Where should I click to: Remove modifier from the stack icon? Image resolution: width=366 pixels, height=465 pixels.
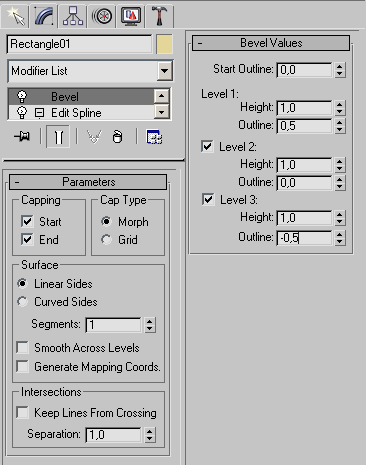click(x=117, y=137)
